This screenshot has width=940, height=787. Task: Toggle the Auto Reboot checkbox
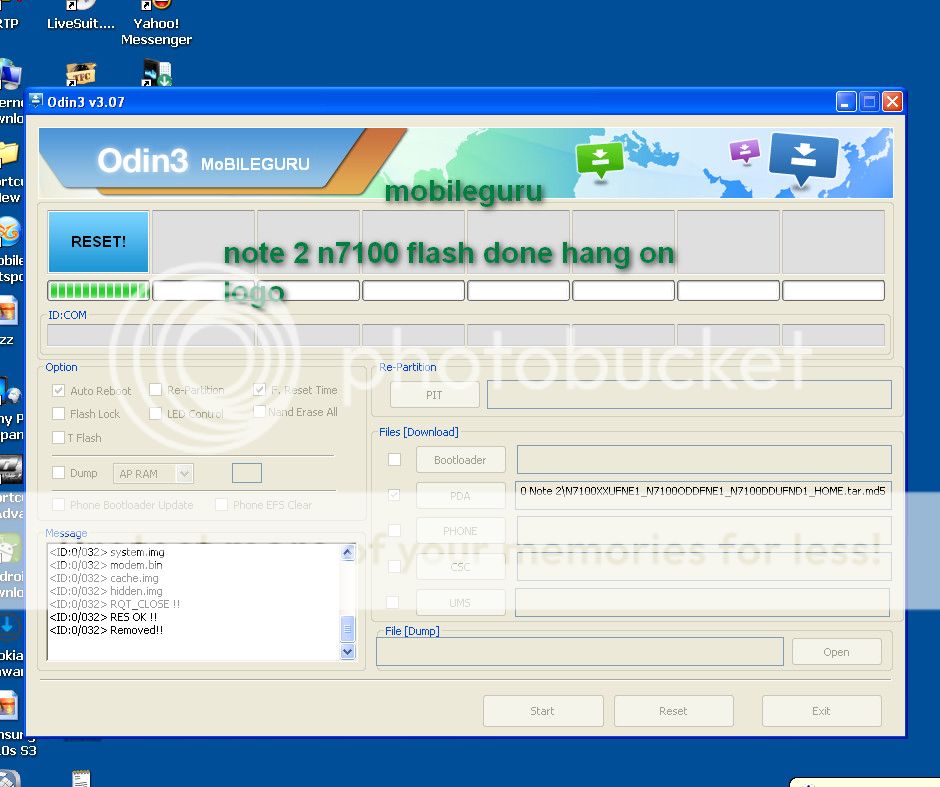(58, 391)
